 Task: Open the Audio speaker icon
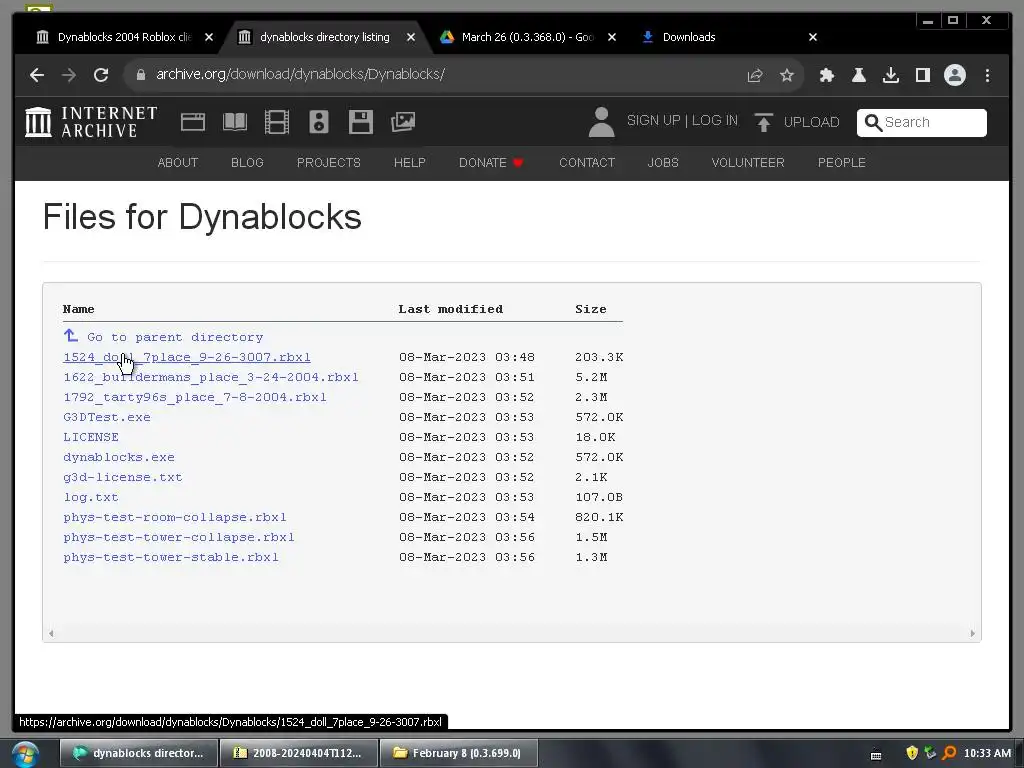click(319, 122)
